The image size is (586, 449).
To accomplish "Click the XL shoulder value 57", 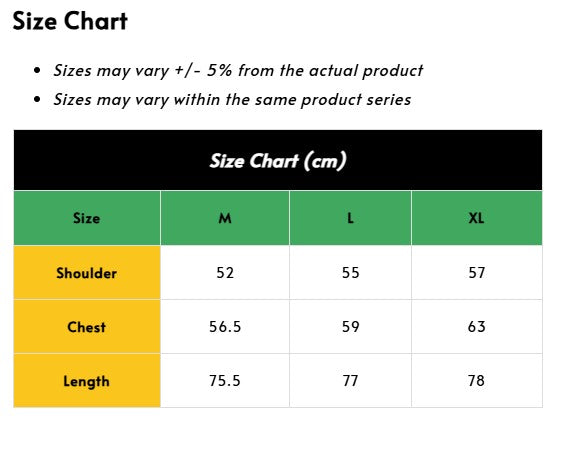I will click(476, 273).
